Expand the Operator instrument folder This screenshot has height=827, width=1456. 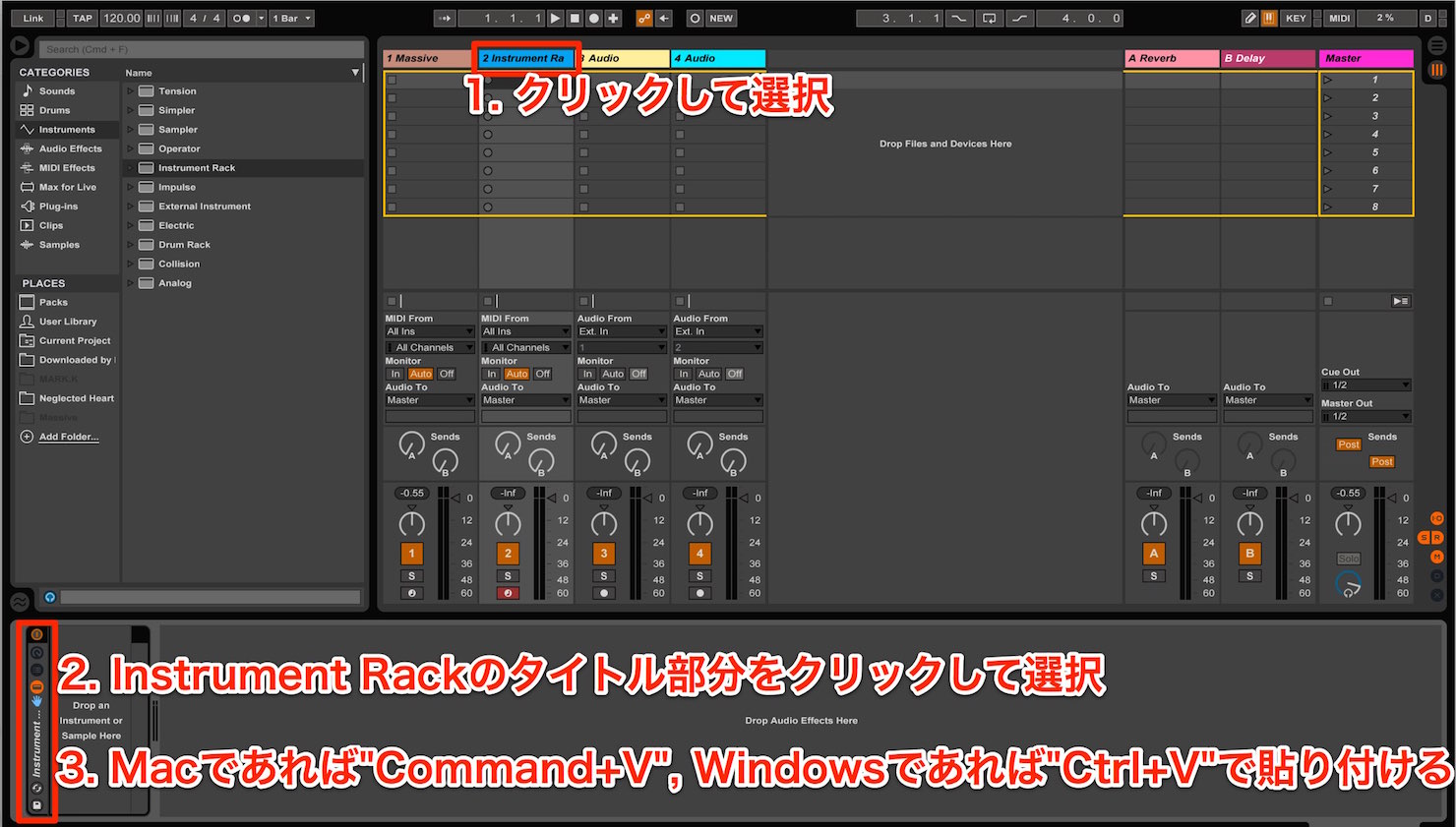point(130,148)
